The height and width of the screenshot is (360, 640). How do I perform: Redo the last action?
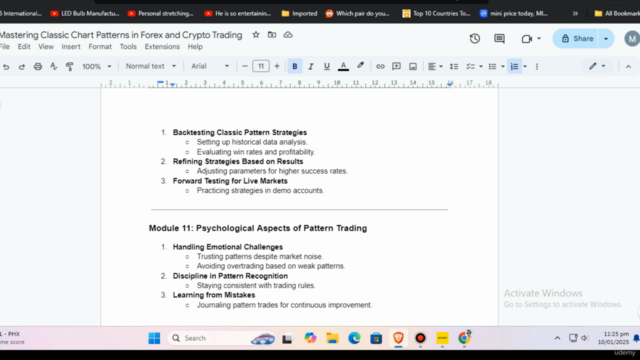tap(22, 67)
